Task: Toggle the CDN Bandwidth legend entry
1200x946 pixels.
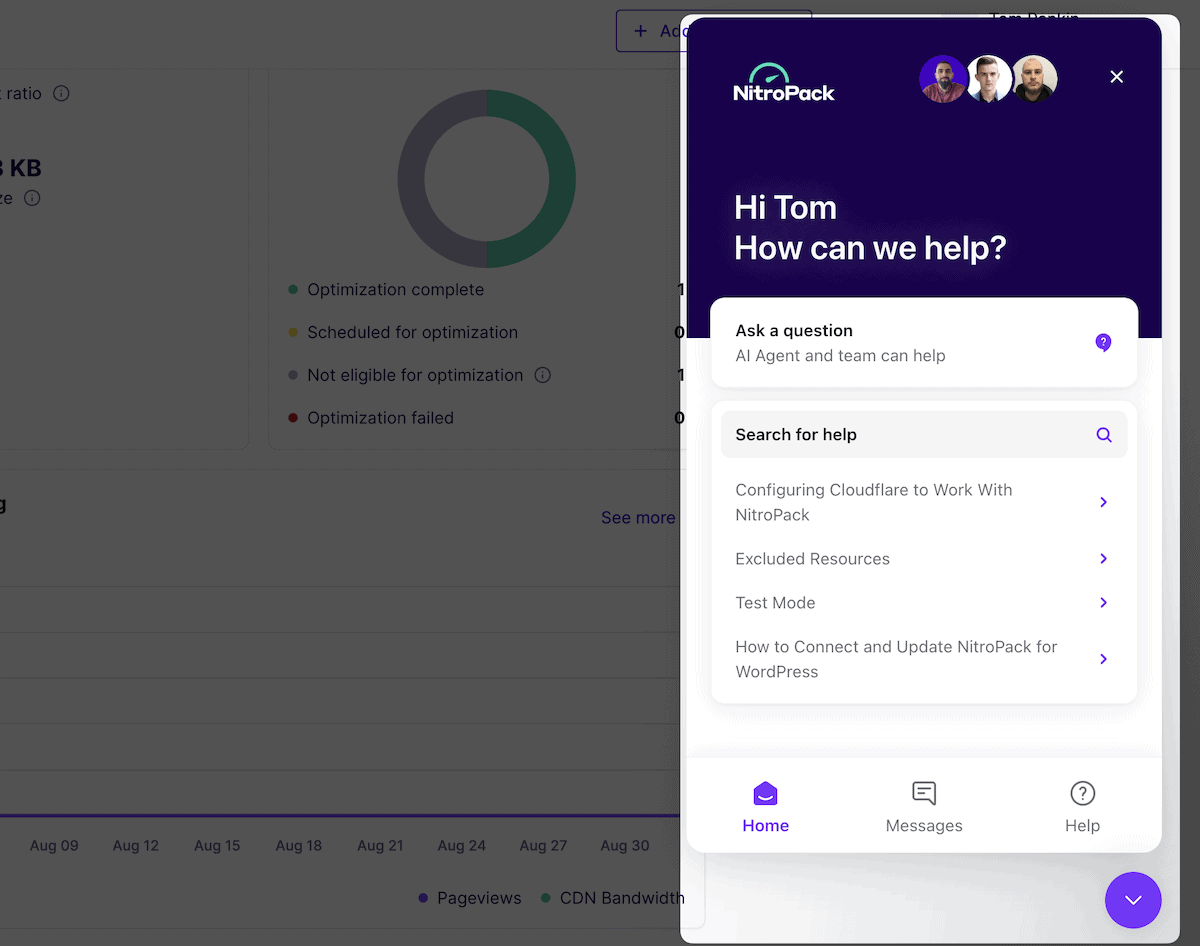Action: pos(612,898)
